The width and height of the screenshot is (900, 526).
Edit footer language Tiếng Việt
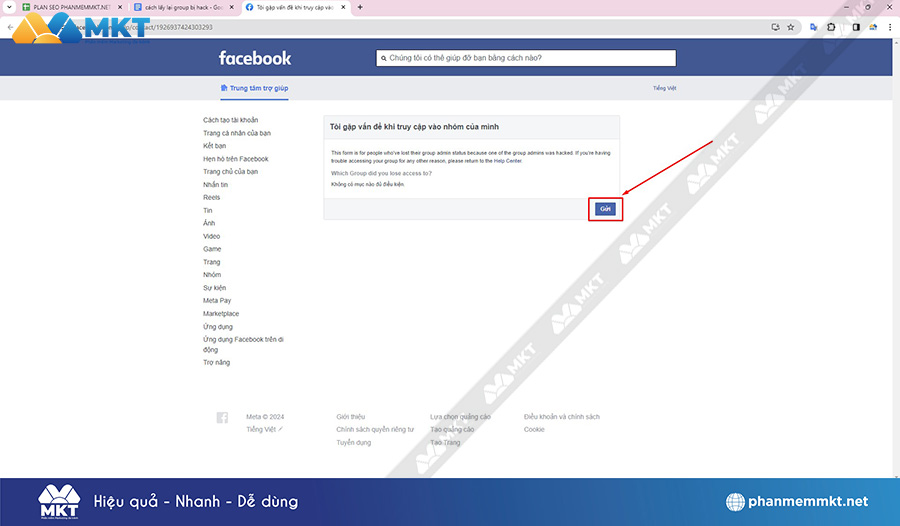click(x=265, y=429)
